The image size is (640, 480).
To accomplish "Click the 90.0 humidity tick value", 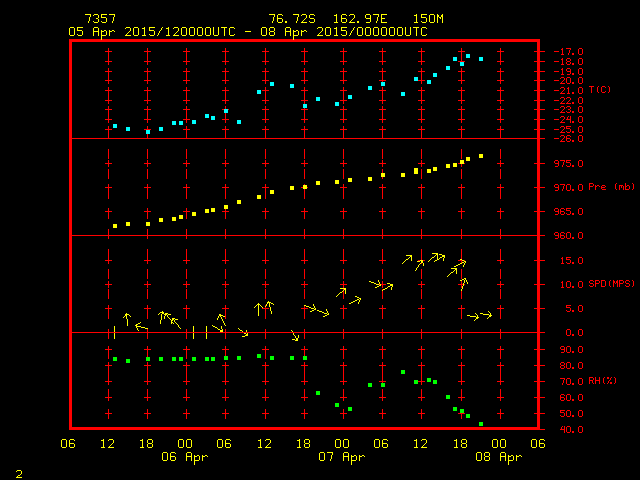I will click(571, 350).
